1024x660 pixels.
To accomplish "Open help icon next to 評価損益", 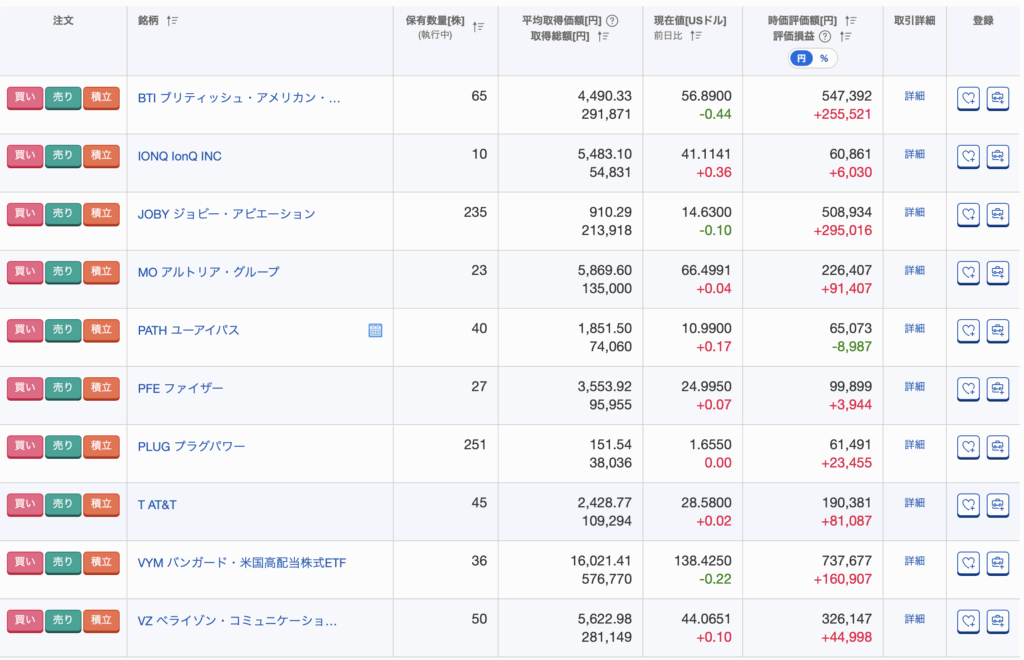I will [825, 37].
